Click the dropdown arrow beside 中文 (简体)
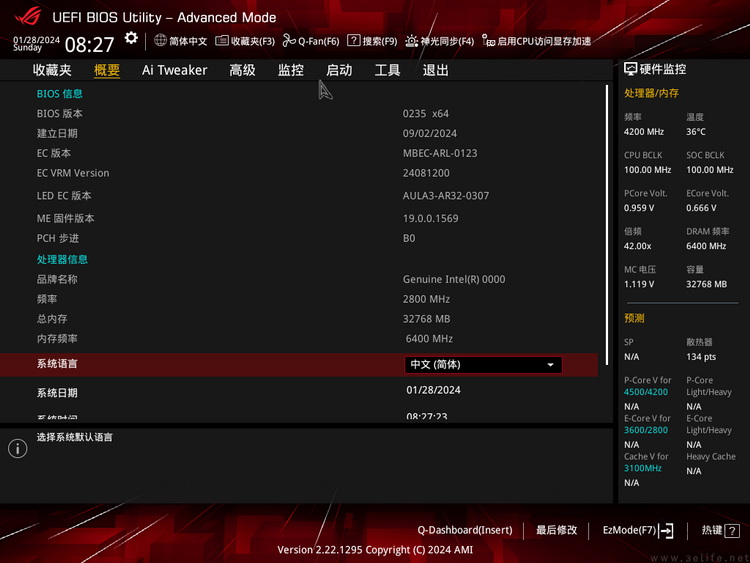The image size is (750, 563). 551,365
